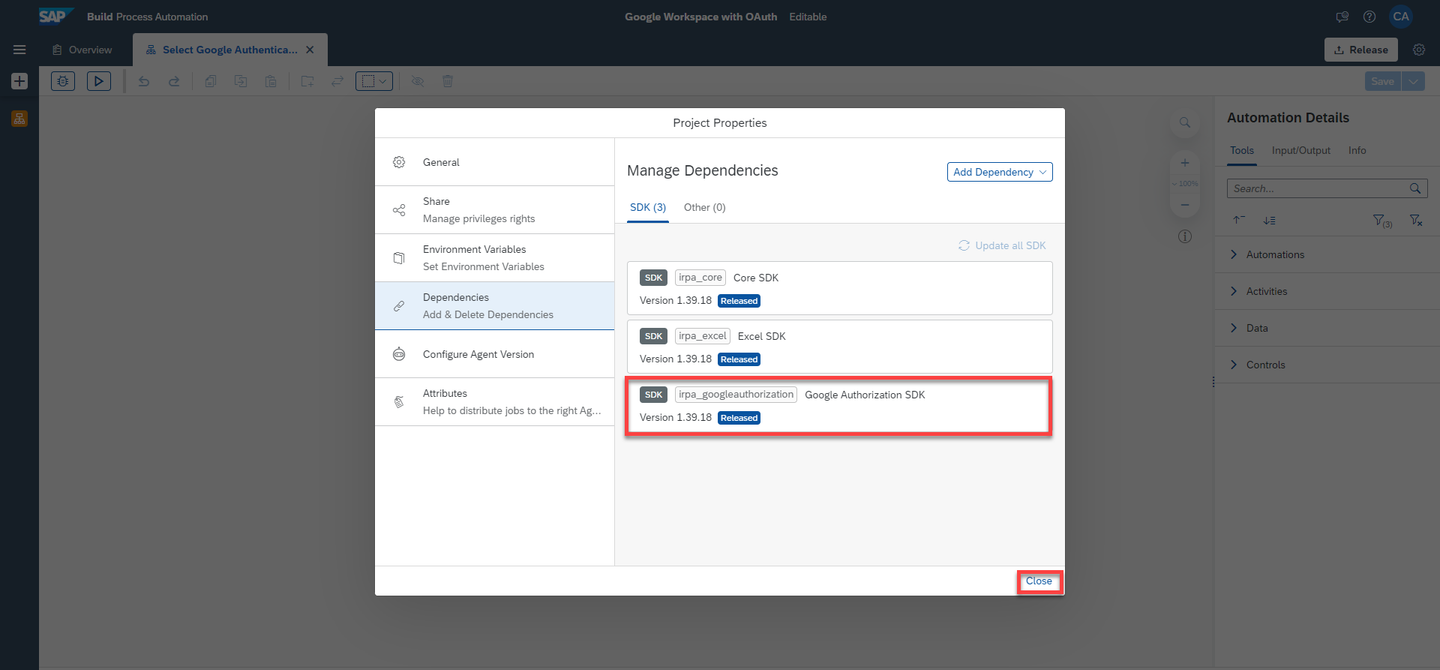
Task: Open the Save button dropdown arrow
Action: [1413, 81]
